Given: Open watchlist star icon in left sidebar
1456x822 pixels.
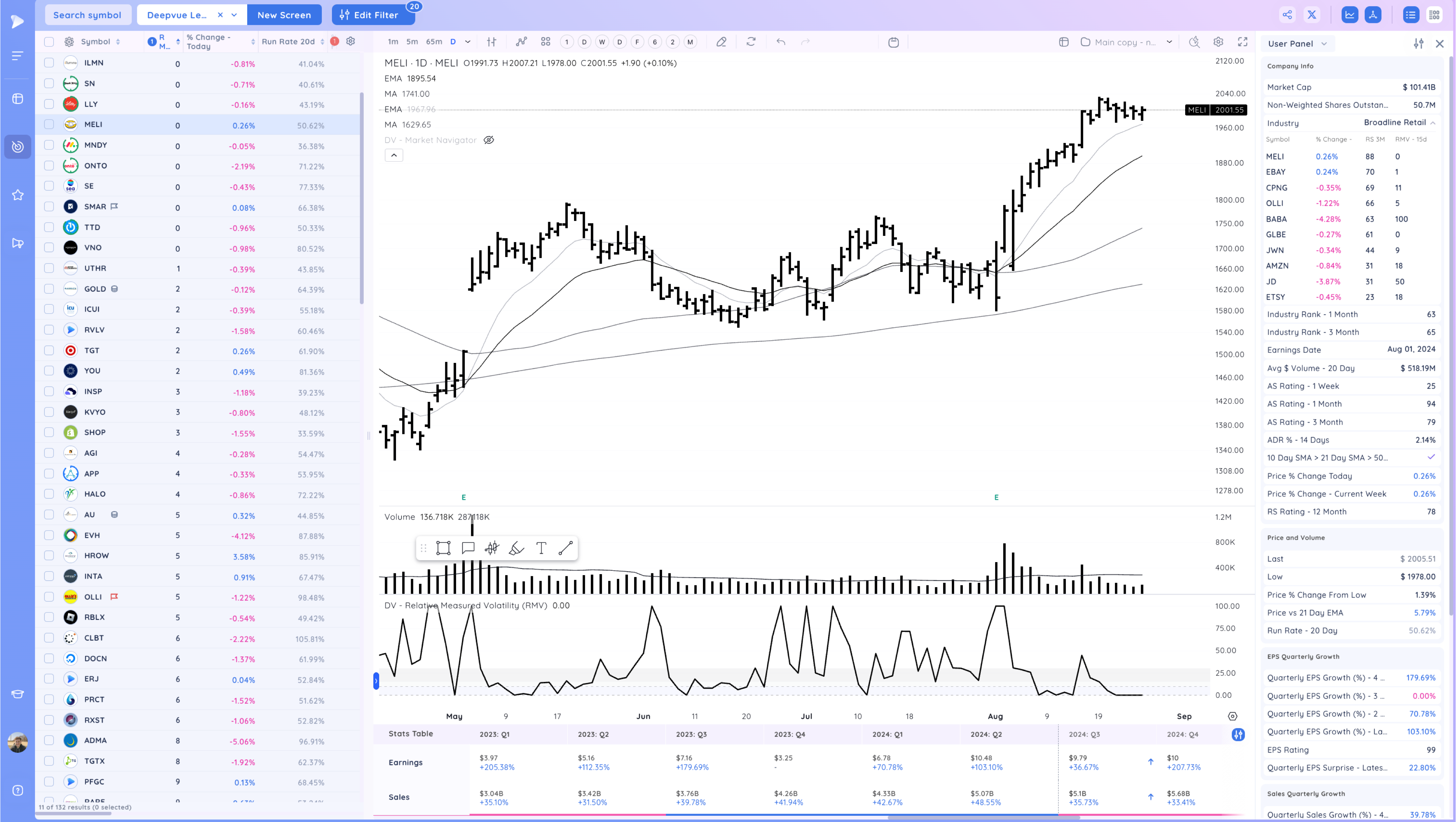Looking at the screenshot, I should click(x=17, y=195).
